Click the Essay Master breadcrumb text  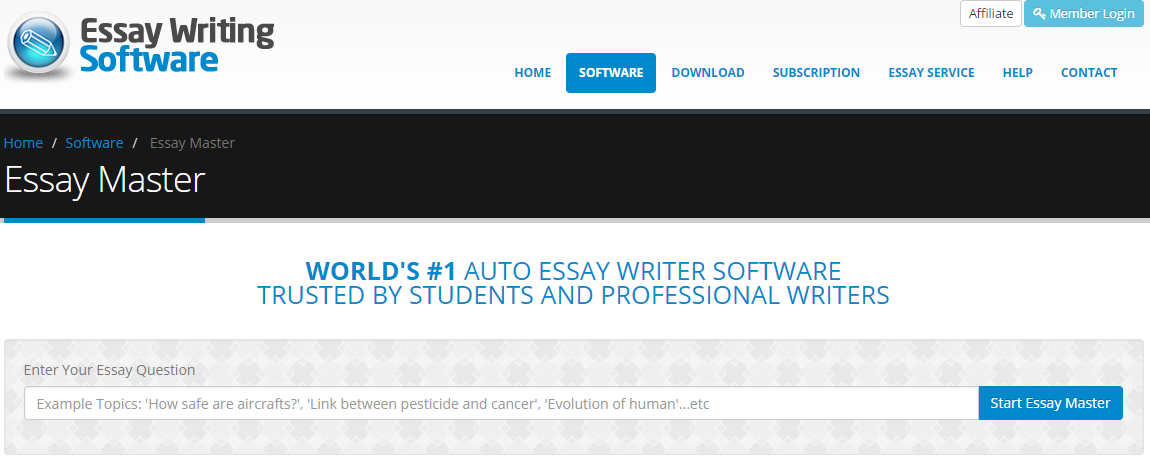click(x=192, y=143)
